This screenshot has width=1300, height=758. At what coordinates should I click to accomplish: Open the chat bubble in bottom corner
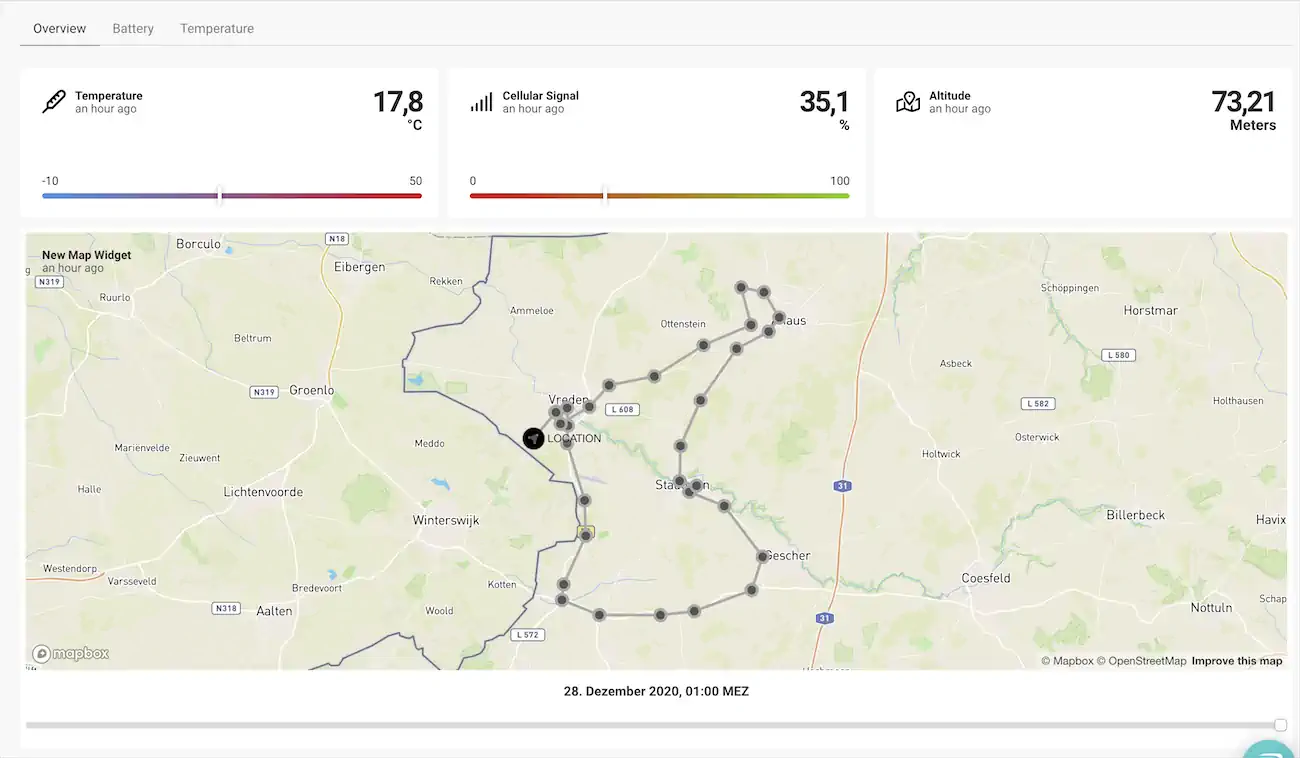pos(1270,750)
